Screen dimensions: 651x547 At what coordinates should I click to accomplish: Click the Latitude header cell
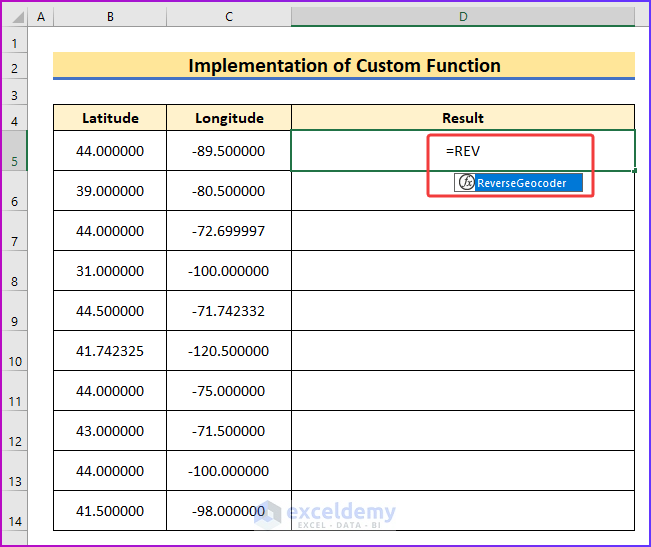pyautogui.click(x=110, y=118)
